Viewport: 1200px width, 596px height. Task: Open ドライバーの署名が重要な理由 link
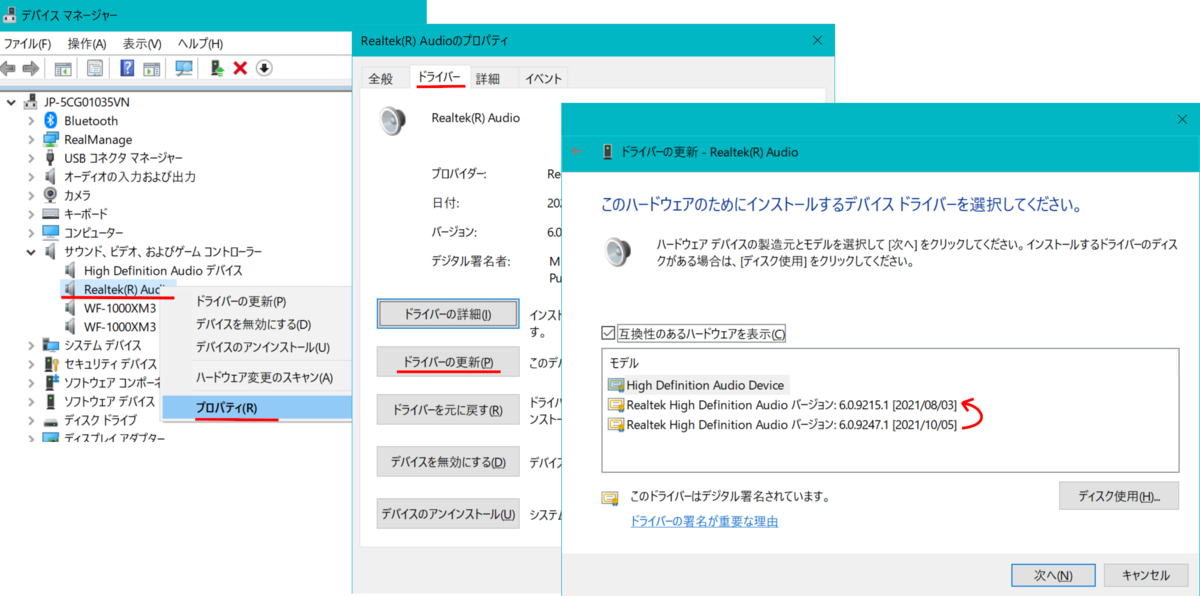tap(704, 521)
